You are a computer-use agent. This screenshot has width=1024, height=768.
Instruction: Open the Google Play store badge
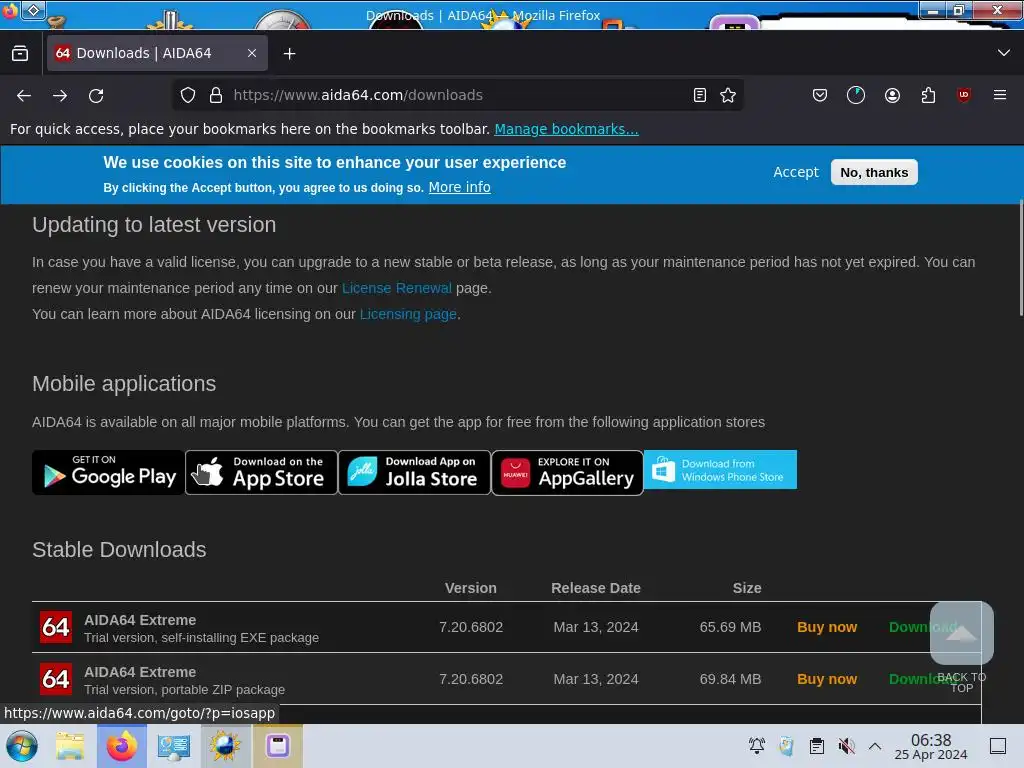point(108,472)
